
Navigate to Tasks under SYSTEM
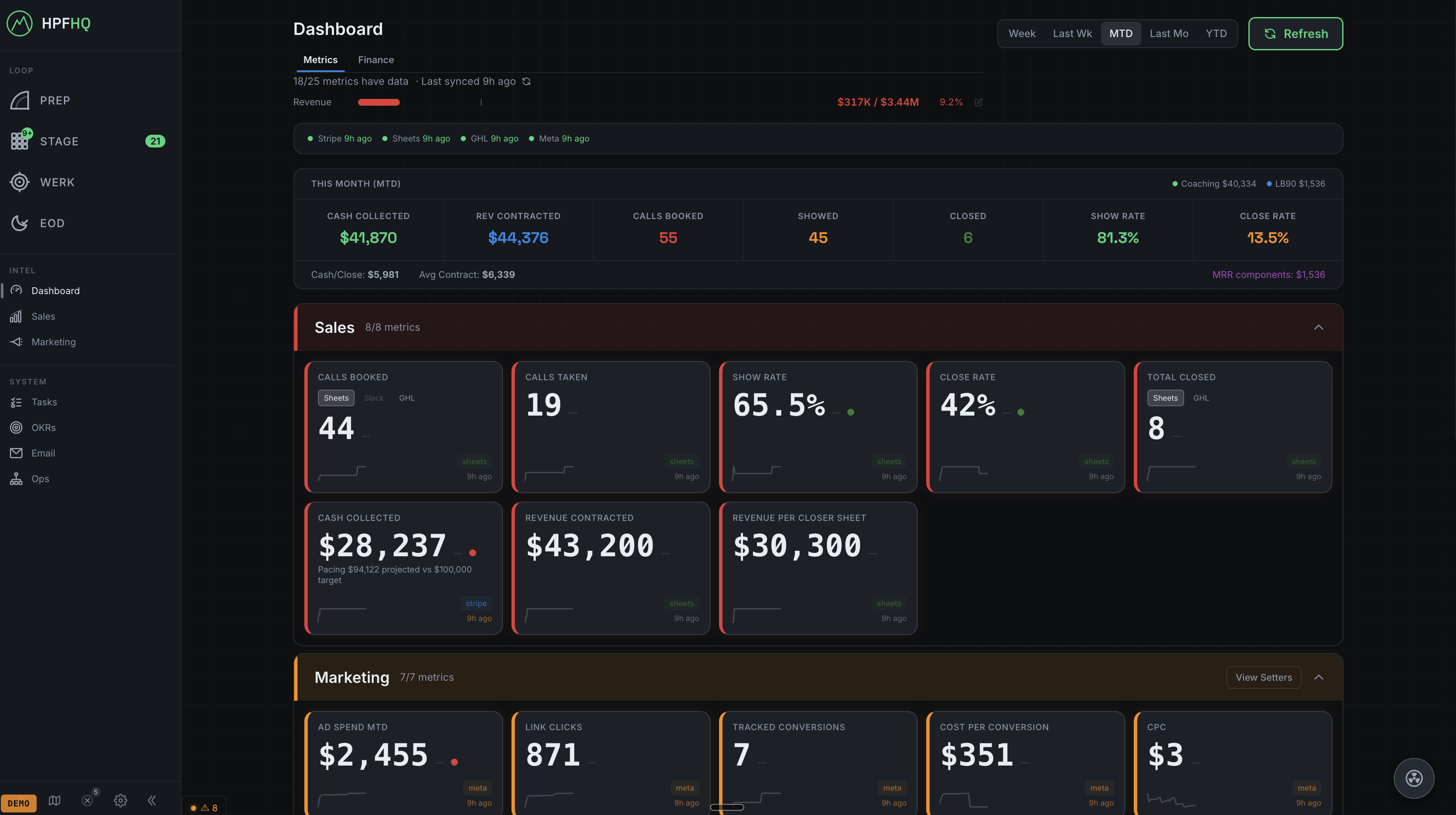point(43,402)
